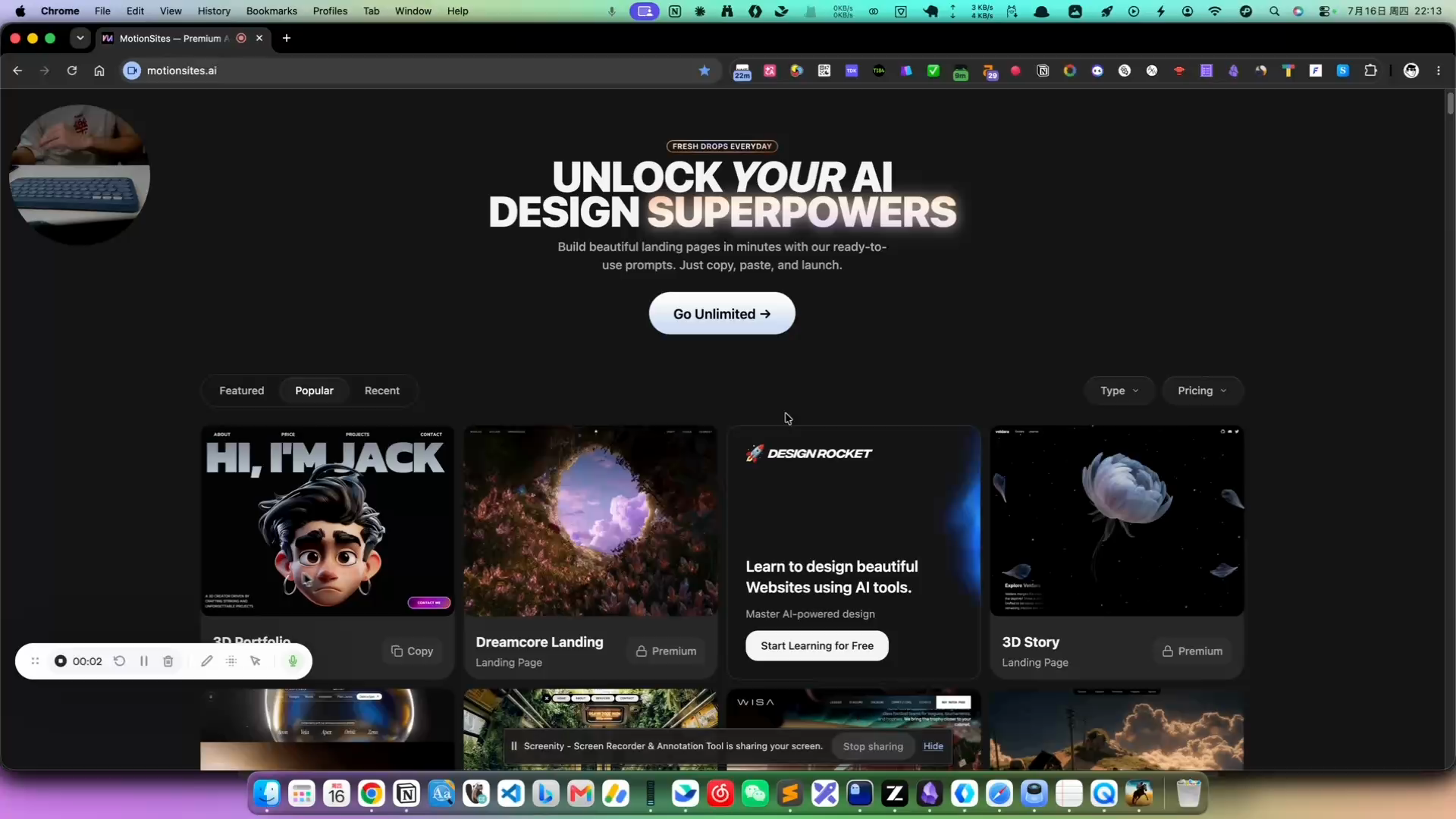
Task: Select the Popular tab
Action: tap(314, 391)
